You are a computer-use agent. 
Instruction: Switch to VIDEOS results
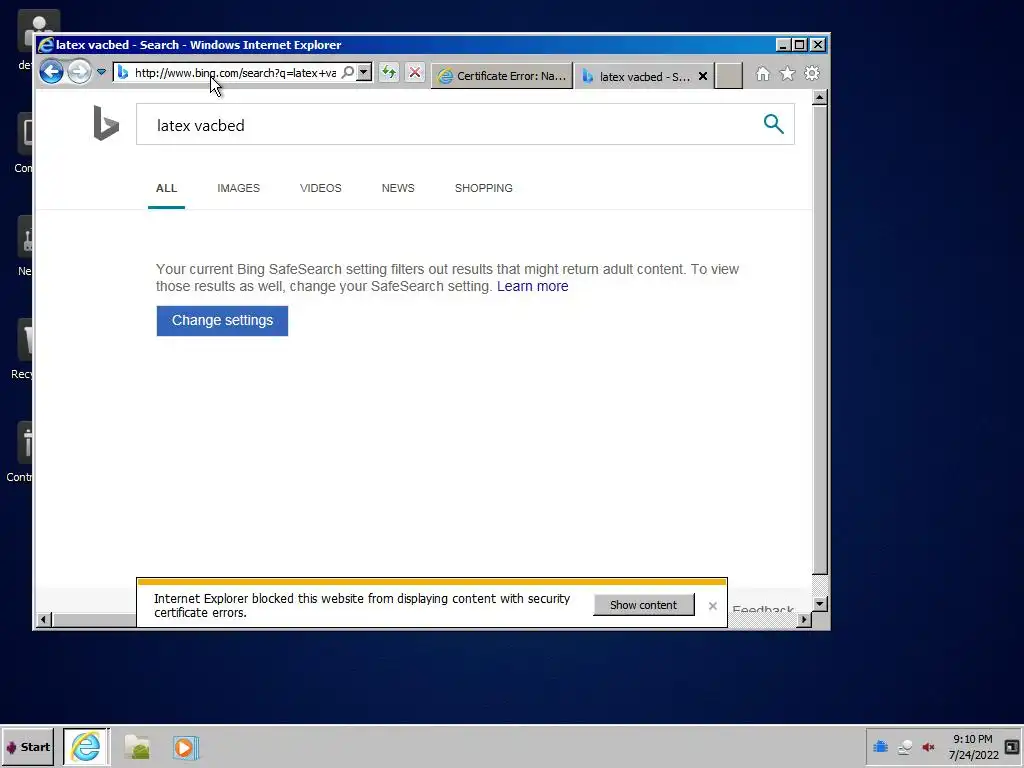(321, 188)
